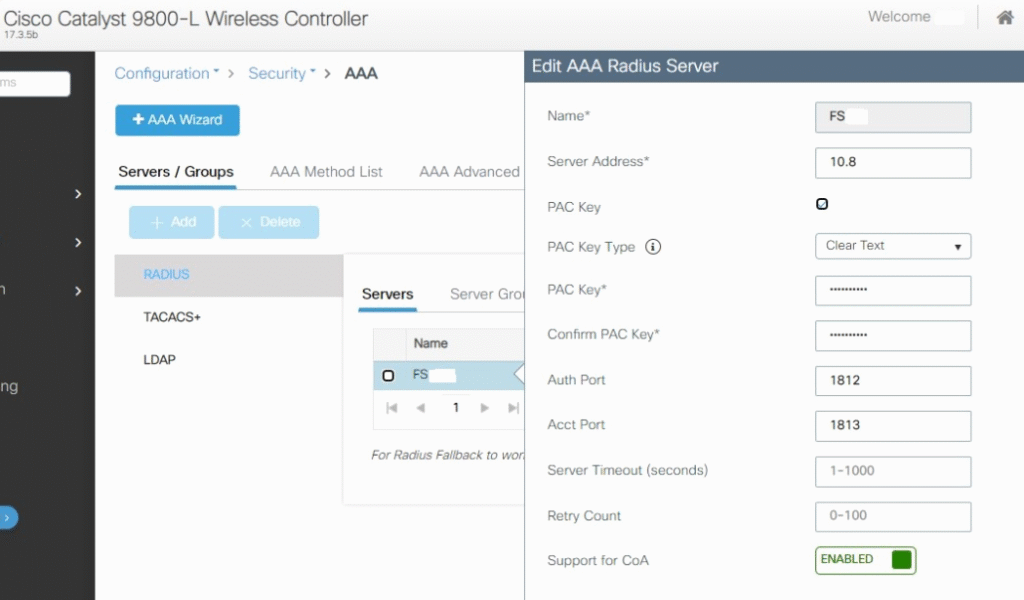Image resolution: width=1024 pixels, height=600 pixels.
Task: Click the Server Timeout input field
Action: click(x=893, y=471)
